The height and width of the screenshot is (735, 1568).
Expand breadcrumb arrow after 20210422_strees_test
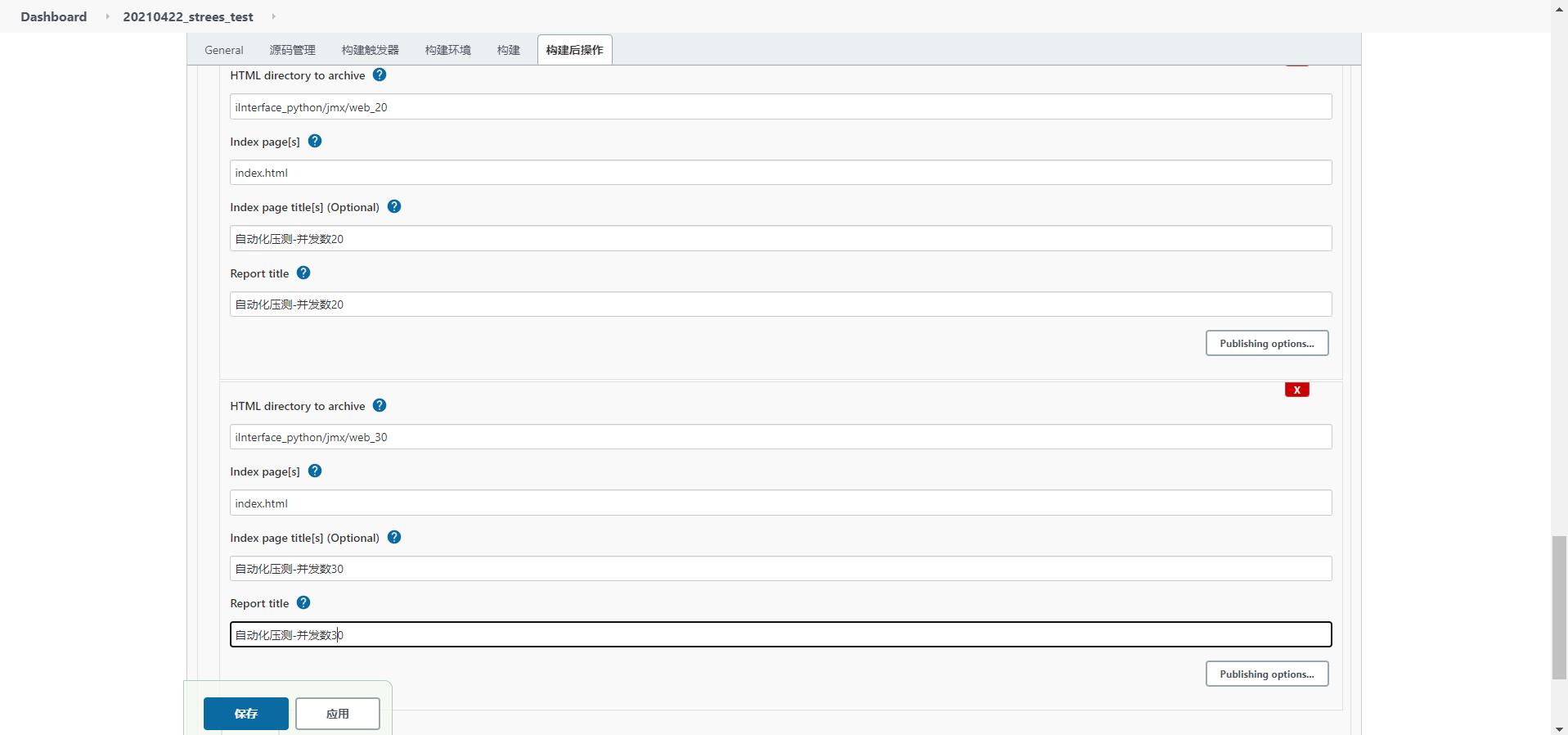tap(273, 16)
